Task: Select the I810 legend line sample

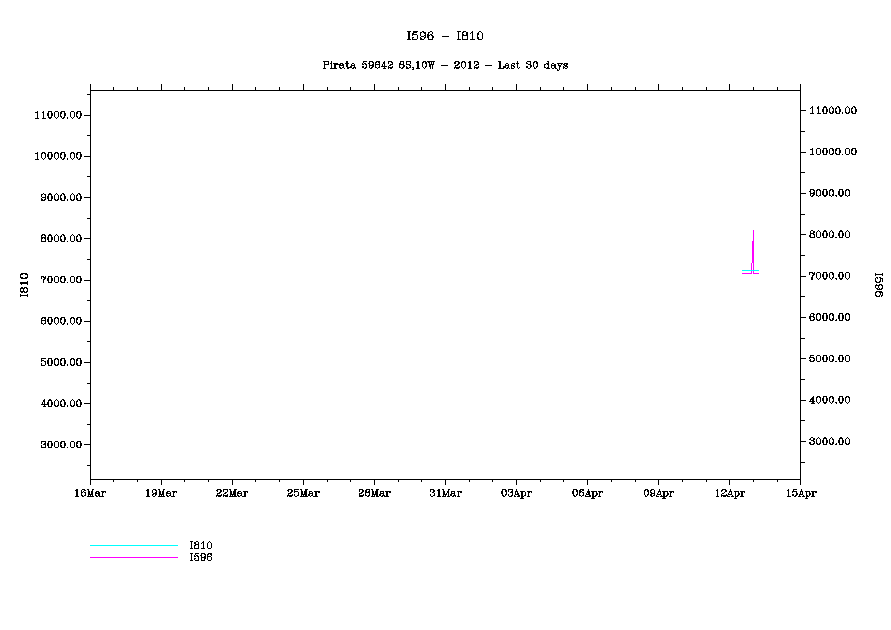Action: coord(133,546)
